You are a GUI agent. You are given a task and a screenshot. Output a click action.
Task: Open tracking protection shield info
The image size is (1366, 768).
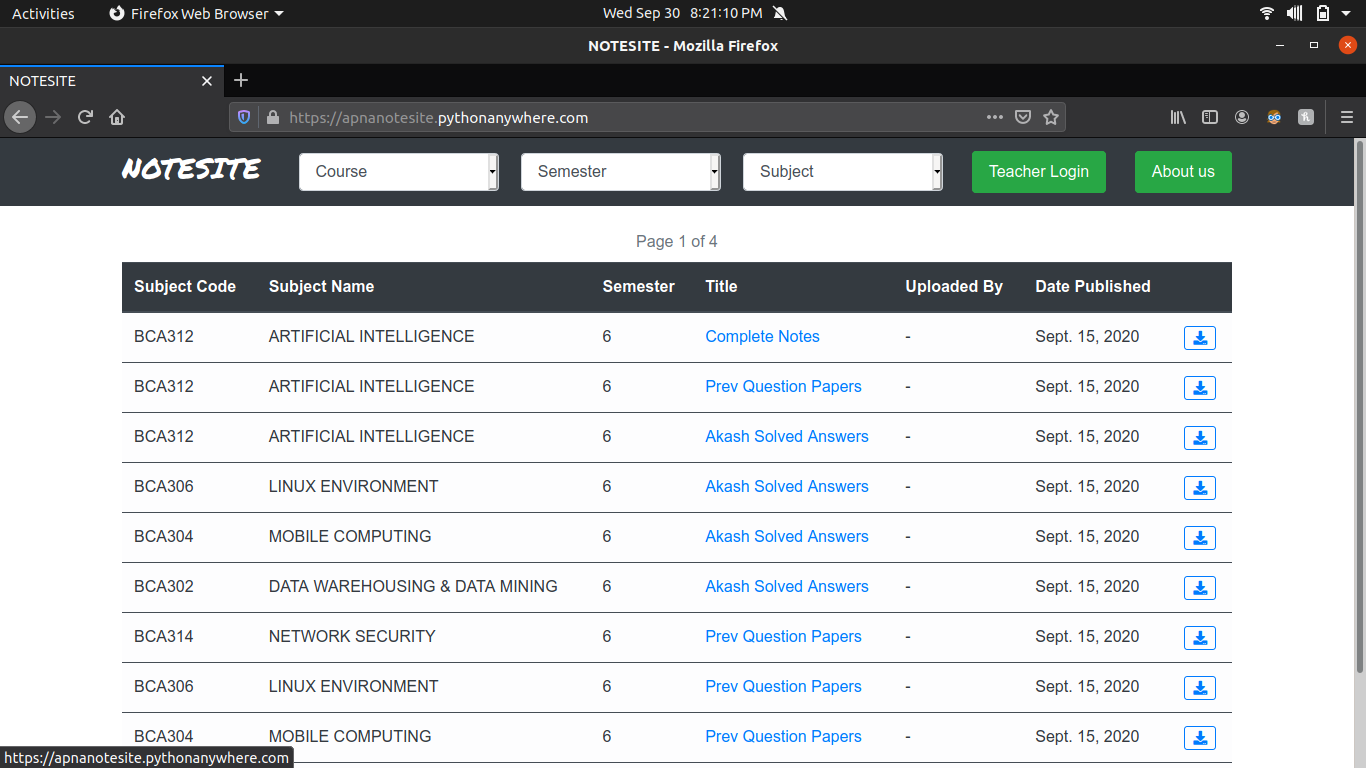pos(244,117)
